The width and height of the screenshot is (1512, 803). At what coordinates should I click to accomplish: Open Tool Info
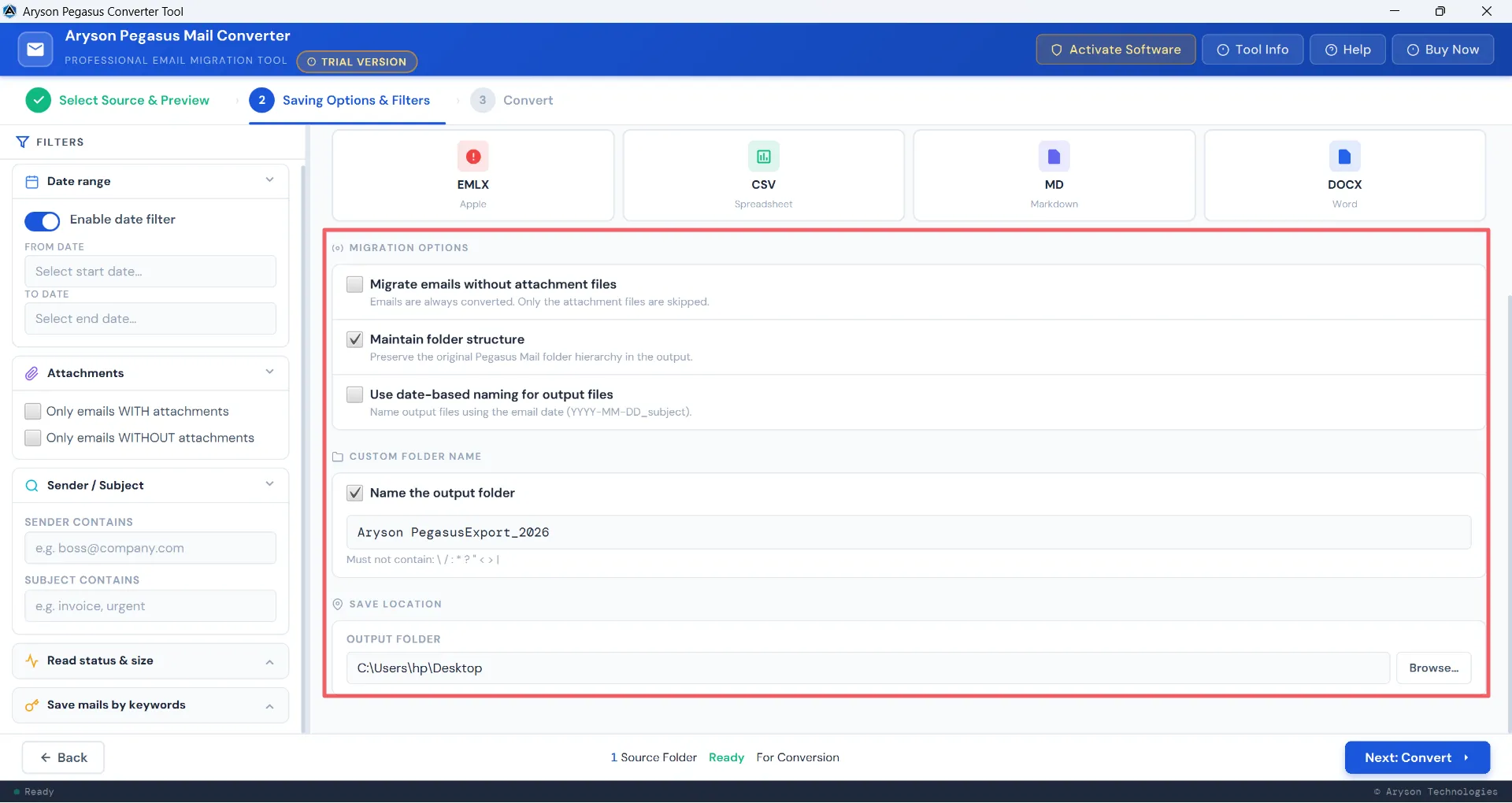coord(1253,50)
